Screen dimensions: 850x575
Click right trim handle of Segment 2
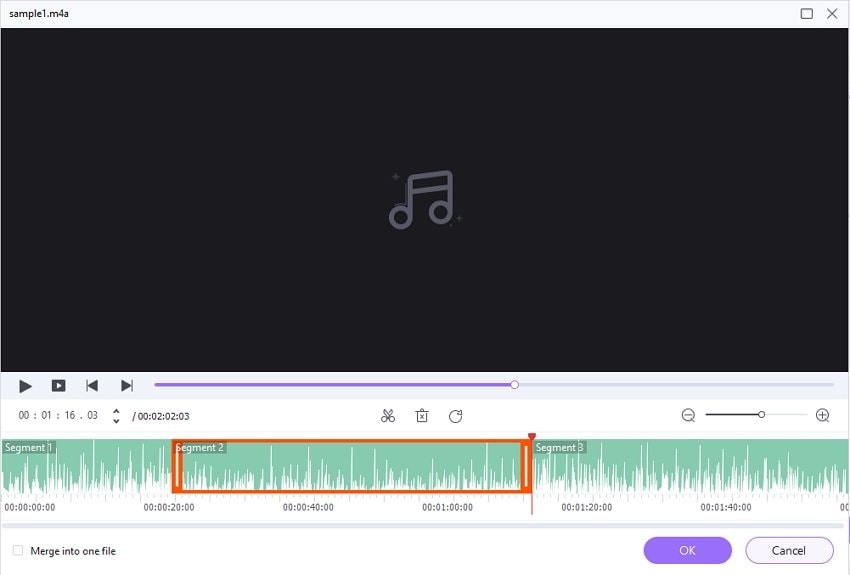pyautogui.click(x=525, y=467)
